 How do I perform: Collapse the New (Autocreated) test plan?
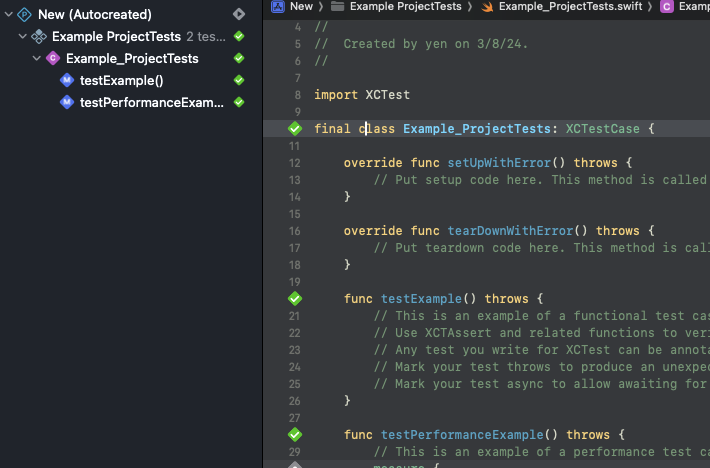coord(8,14)
